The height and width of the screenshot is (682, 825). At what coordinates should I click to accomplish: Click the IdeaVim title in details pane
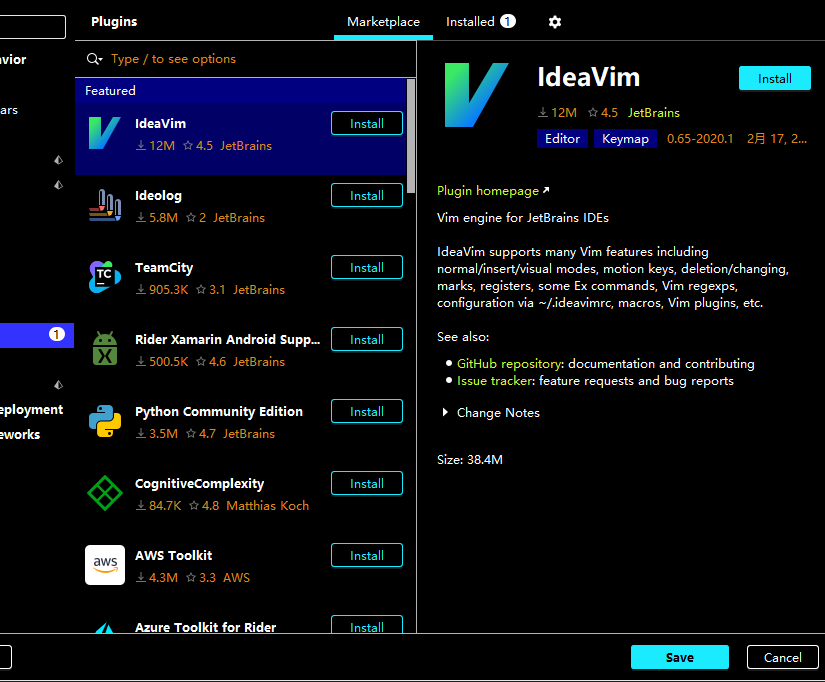click(588, 77)
